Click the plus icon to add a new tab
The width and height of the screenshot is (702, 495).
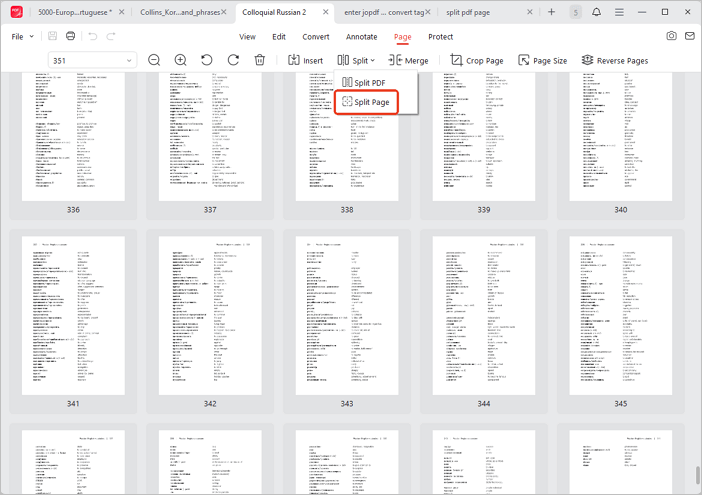[552, 12]
